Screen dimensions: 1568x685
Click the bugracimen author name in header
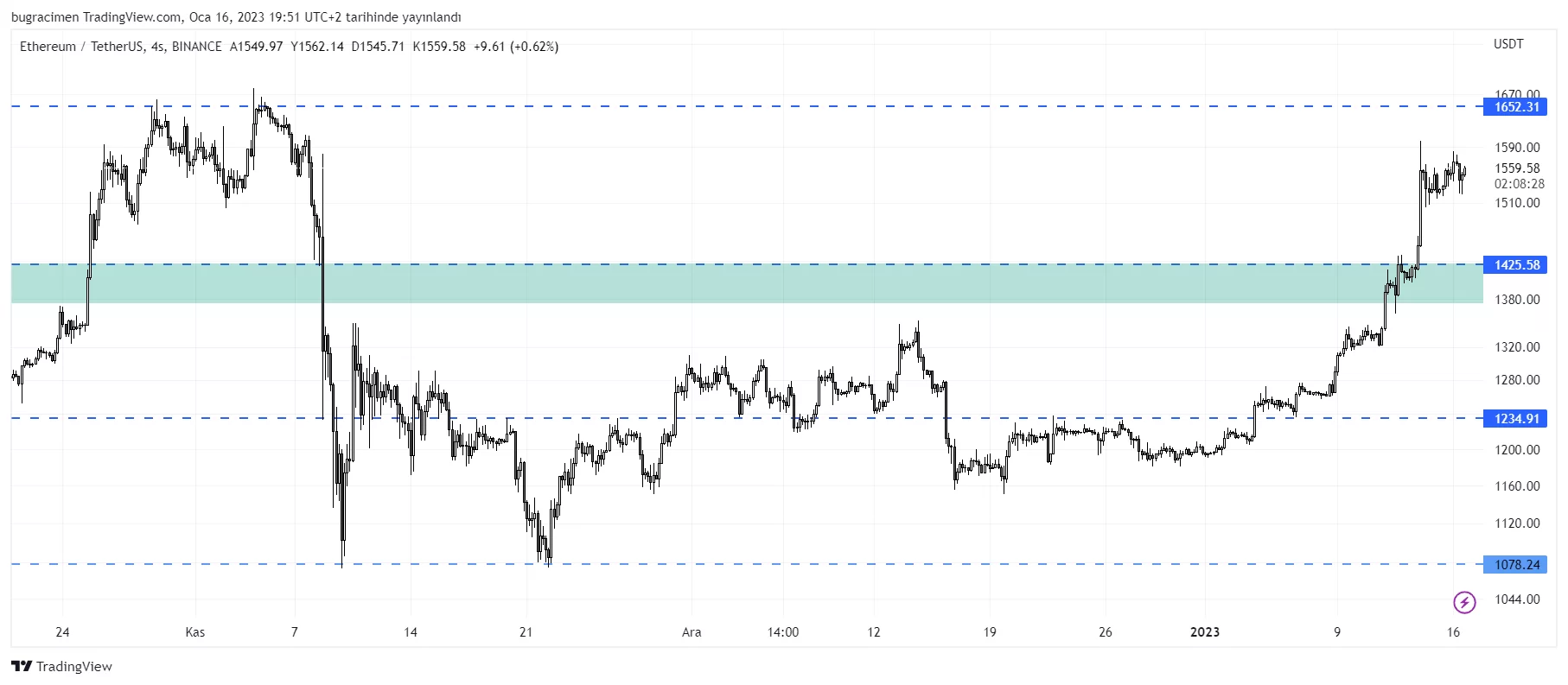(x=45, y=17)
